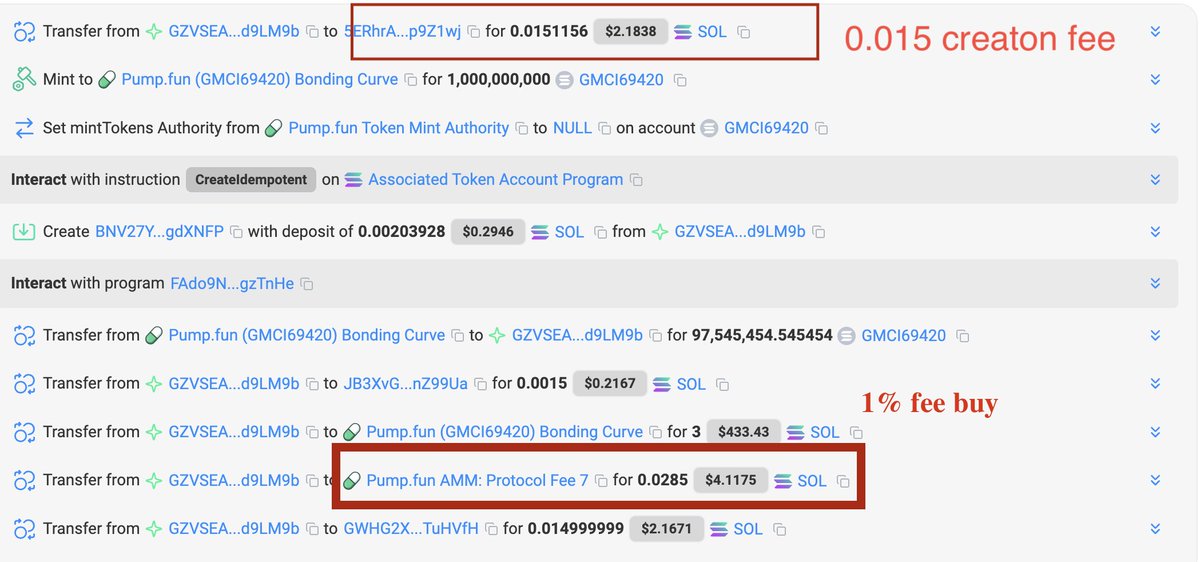This screenshot has width=1200, height=562.
Task: Copy the GWHG2X...TuHVfH address
Action: pos(491,529)
